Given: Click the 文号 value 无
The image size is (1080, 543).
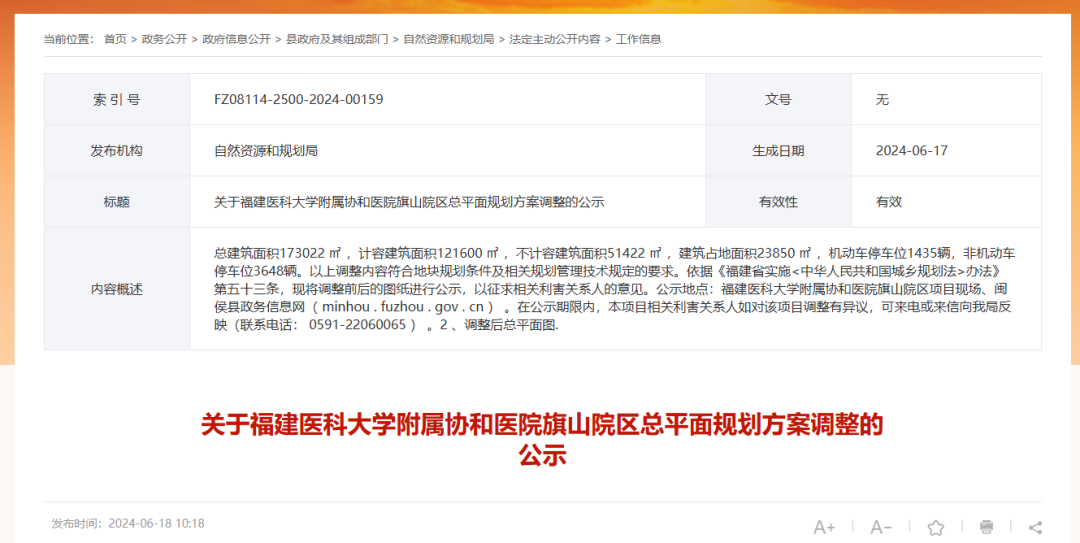Looking at the screenshot, I should pyautogui.click(x=882, y=100).
